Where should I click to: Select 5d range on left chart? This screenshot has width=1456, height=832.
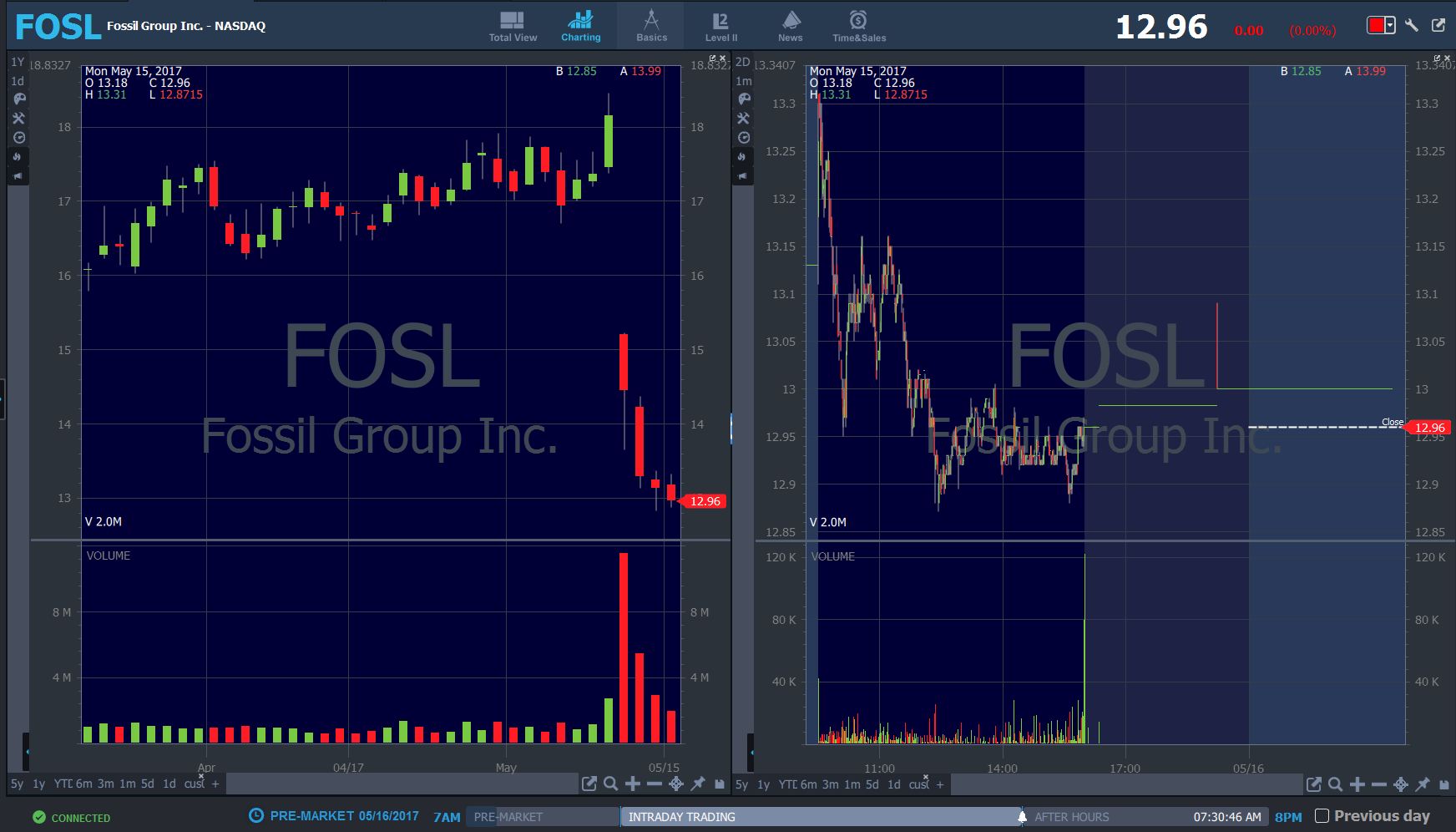[147, 784]
